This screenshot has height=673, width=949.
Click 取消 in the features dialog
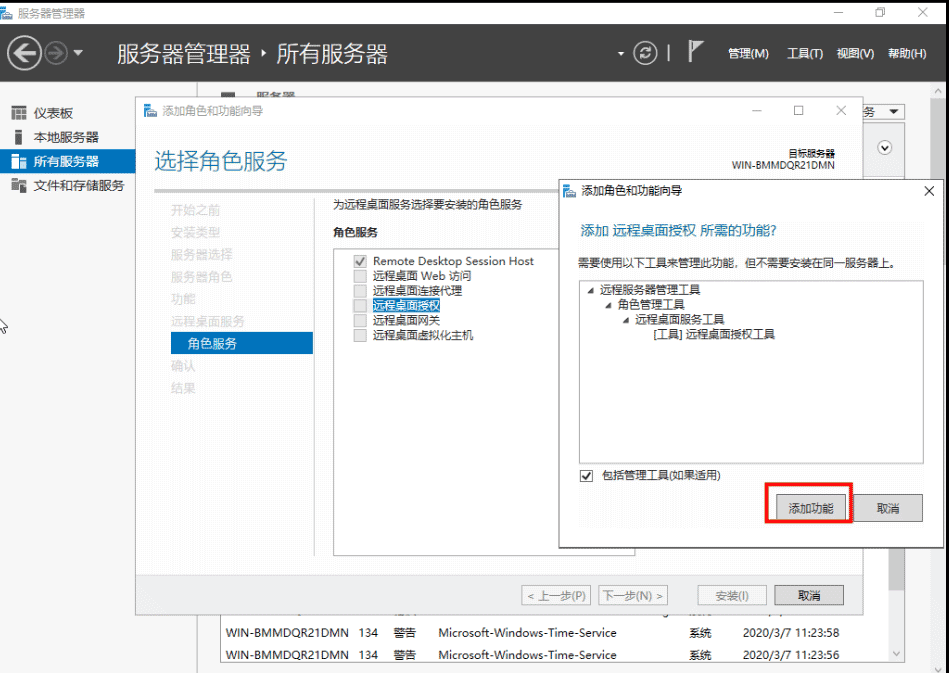[887, 508]
